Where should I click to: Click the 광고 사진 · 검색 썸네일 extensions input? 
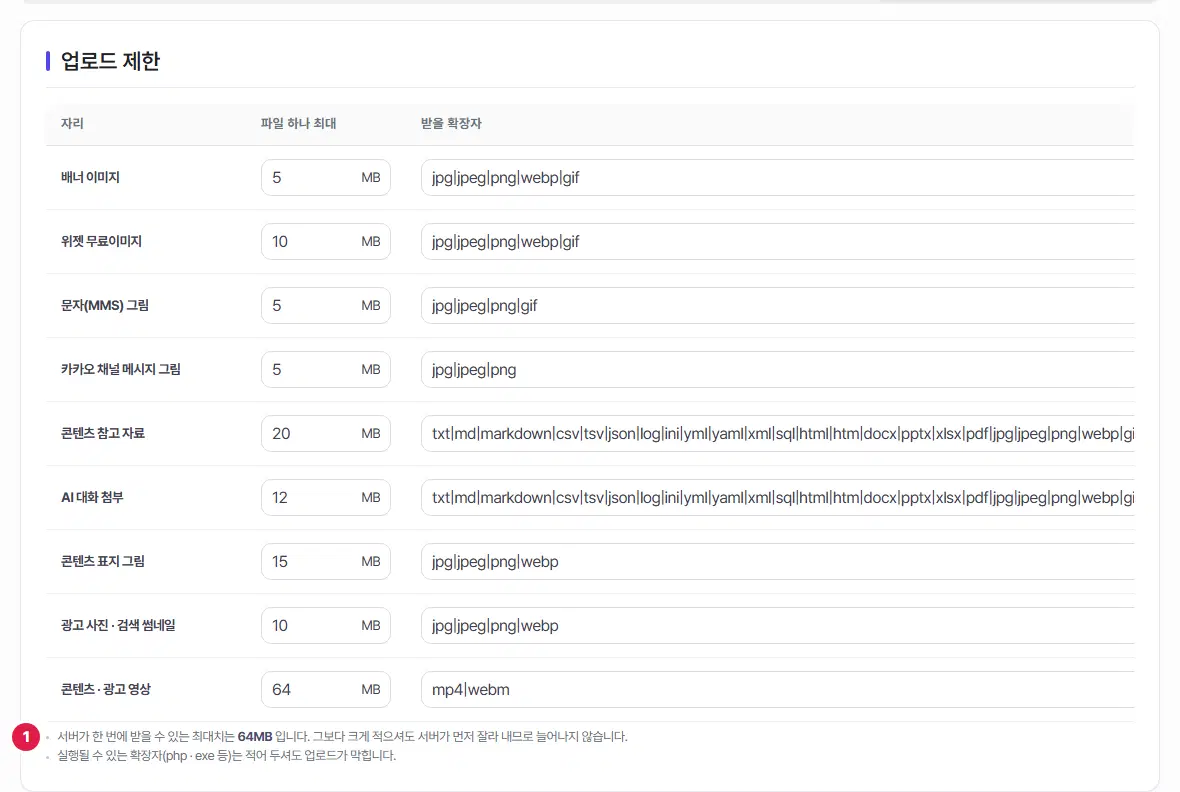point(777,626)
